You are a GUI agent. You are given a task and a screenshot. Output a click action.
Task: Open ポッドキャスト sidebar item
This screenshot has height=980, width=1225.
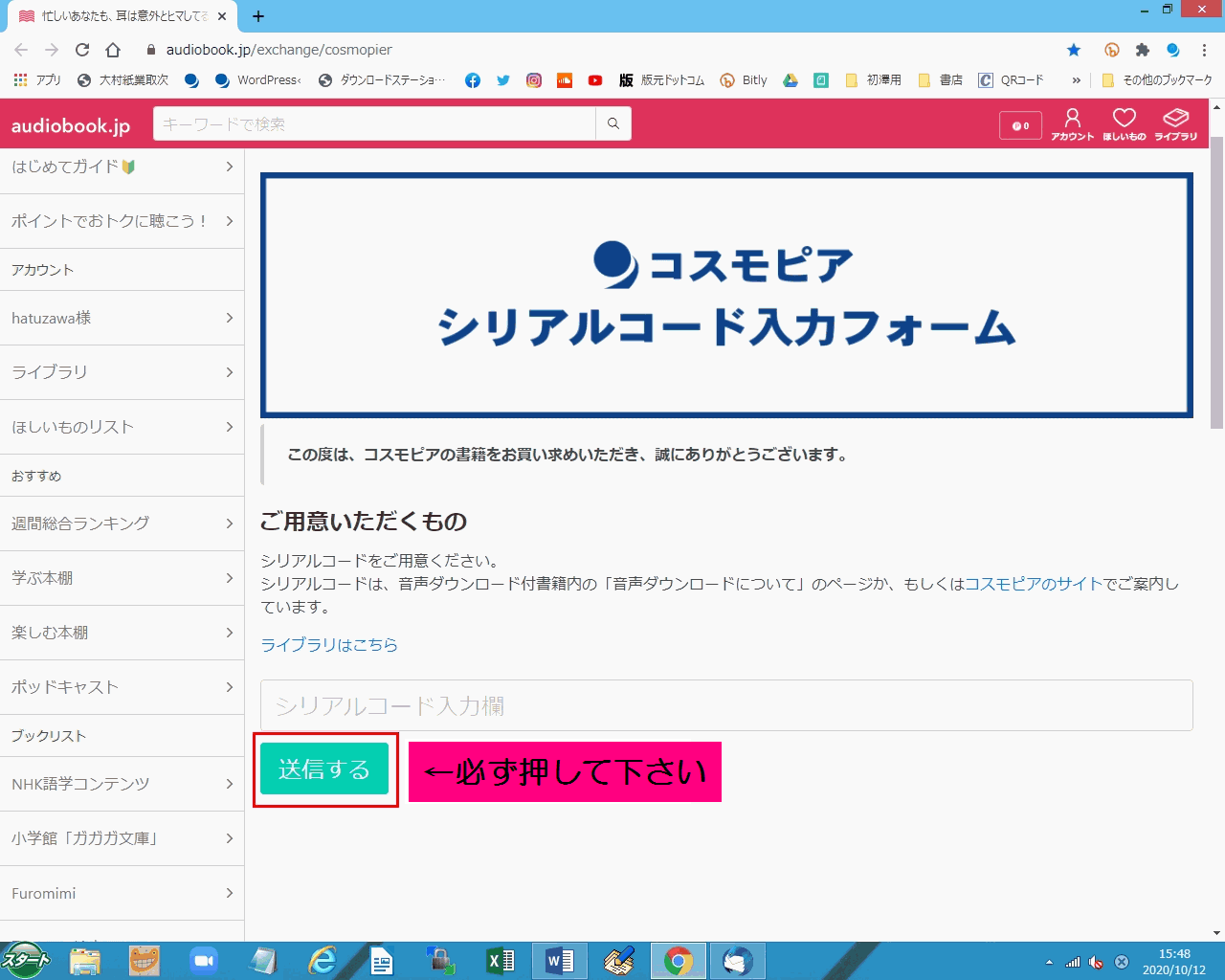coord(122,687)
